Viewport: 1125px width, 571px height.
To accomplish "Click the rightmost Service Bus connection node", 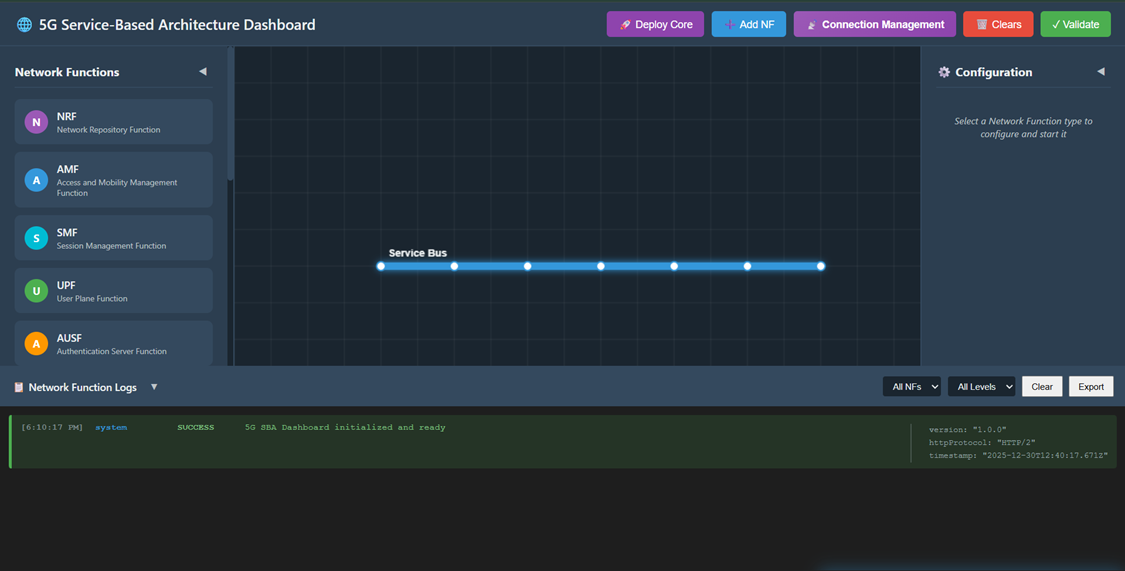I will point(821,266).
